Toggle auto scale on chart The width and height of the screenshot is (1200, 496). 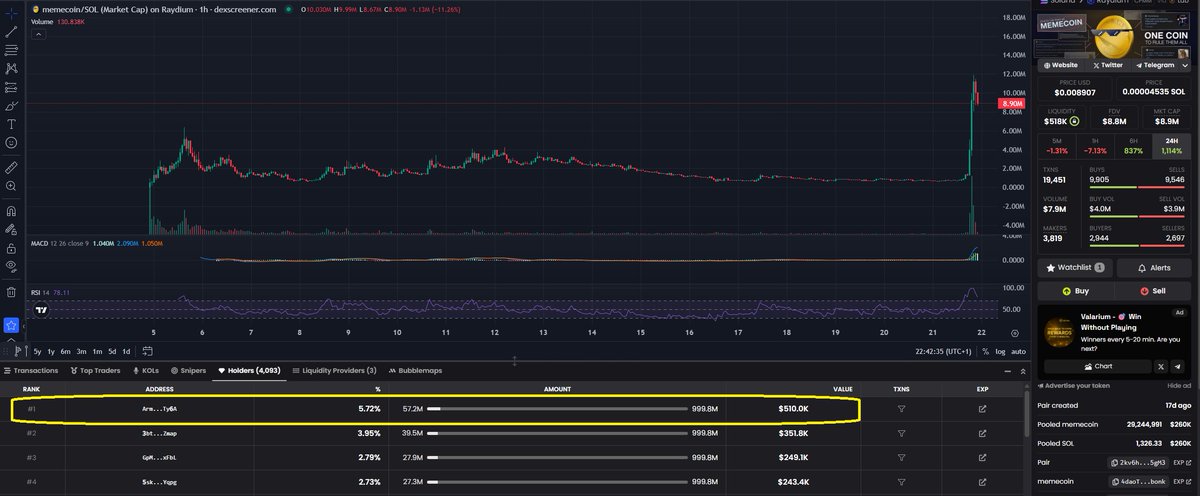(1018, 351)
